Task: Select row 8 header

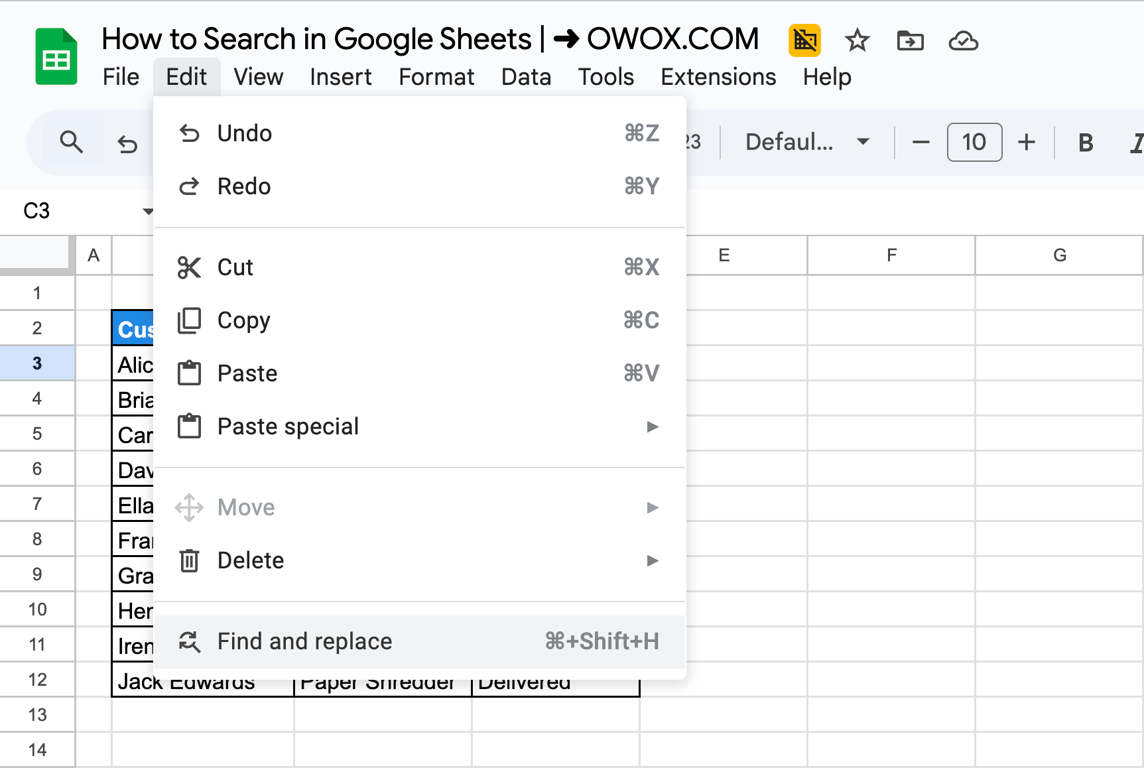Action: coord(37,539)
